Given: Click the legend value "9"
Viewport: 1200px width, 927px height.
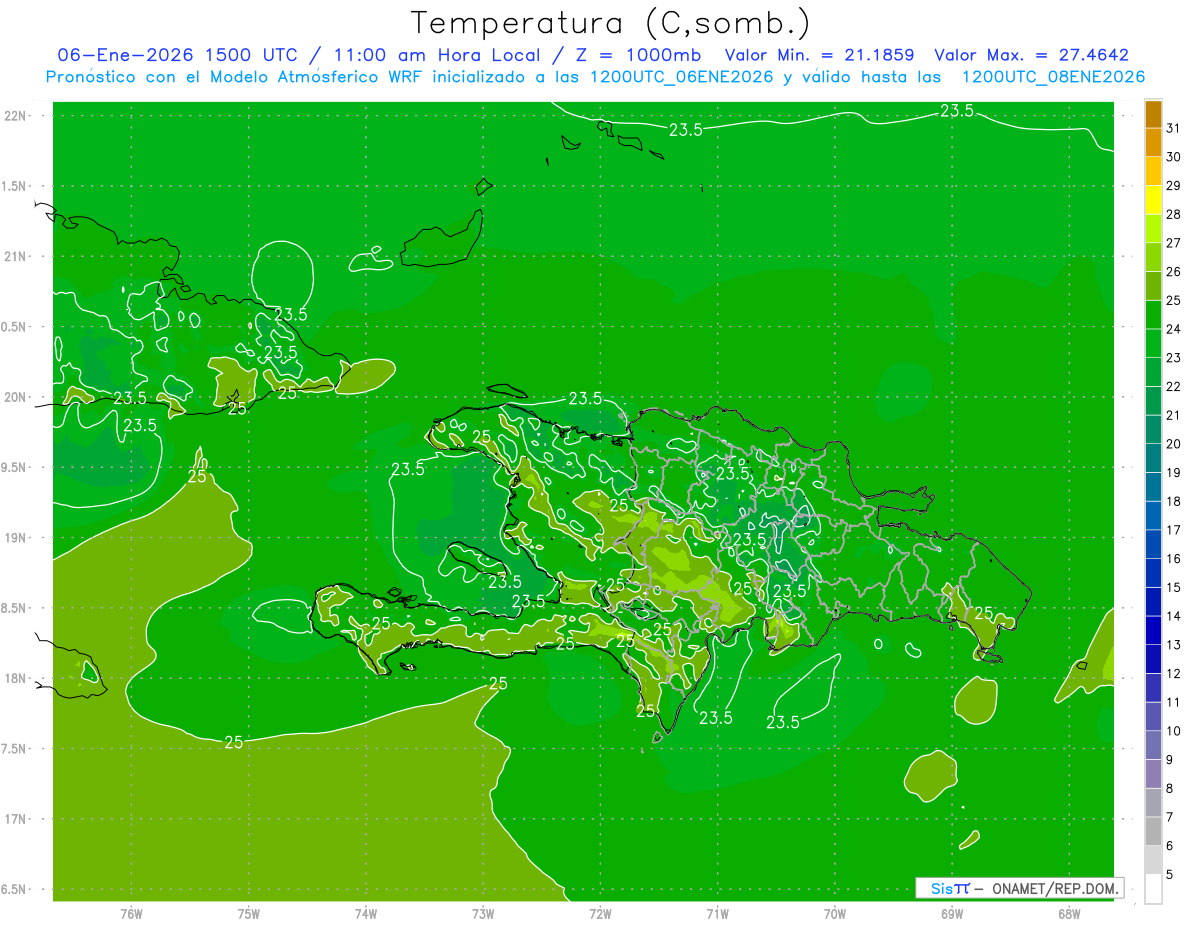Looking at the screenshot, I should point(1170,760).
